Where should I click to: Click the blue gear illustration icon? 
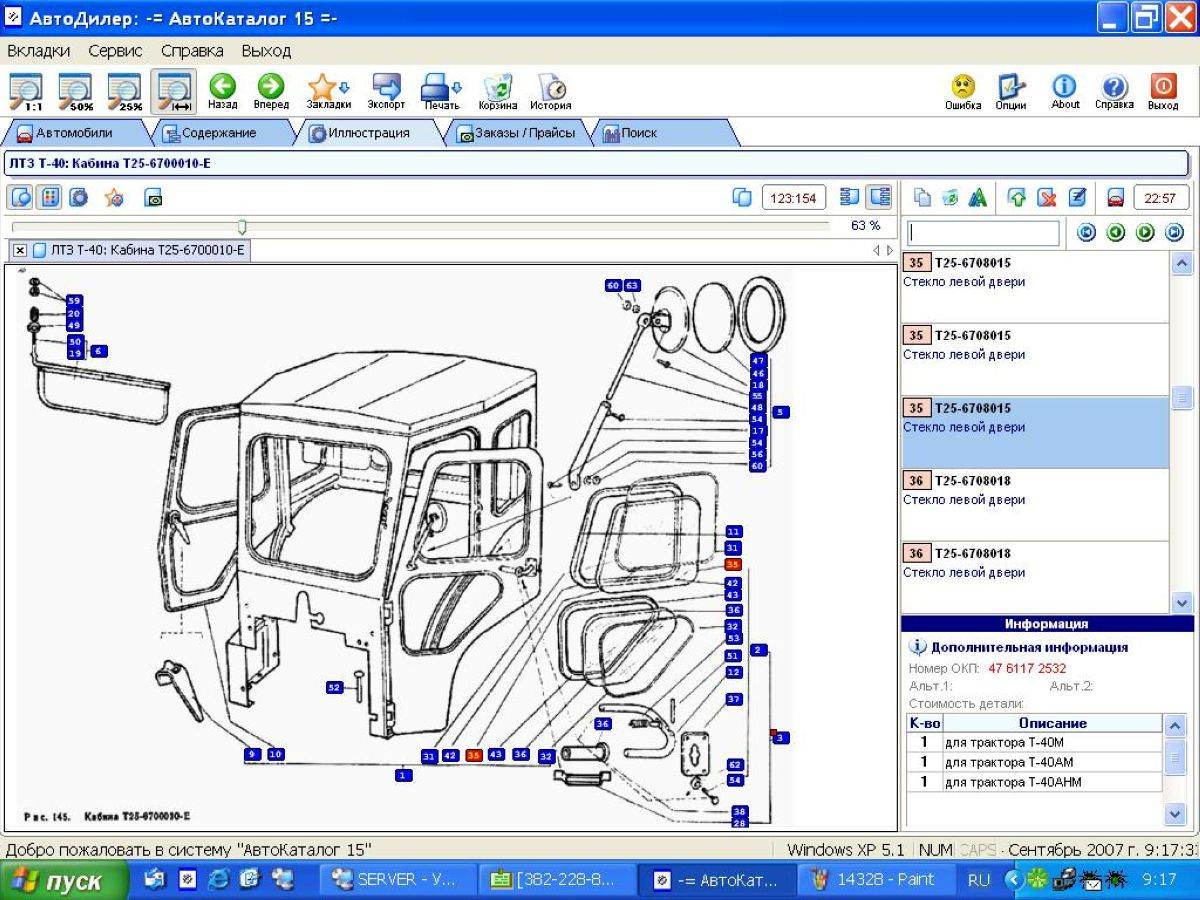point(78,197)
